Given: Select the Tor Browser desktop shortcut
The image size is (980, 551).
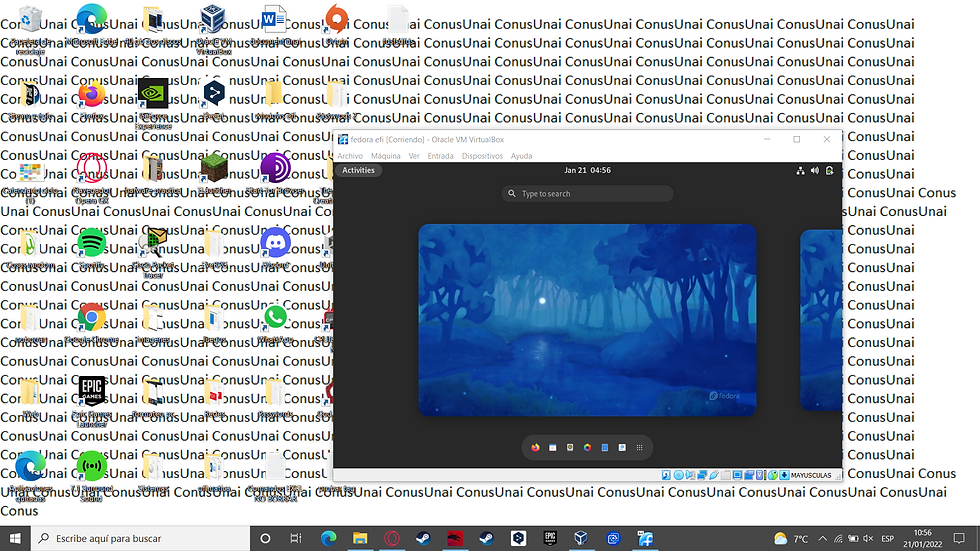Looking at the screenshot, I should (275, 174).
